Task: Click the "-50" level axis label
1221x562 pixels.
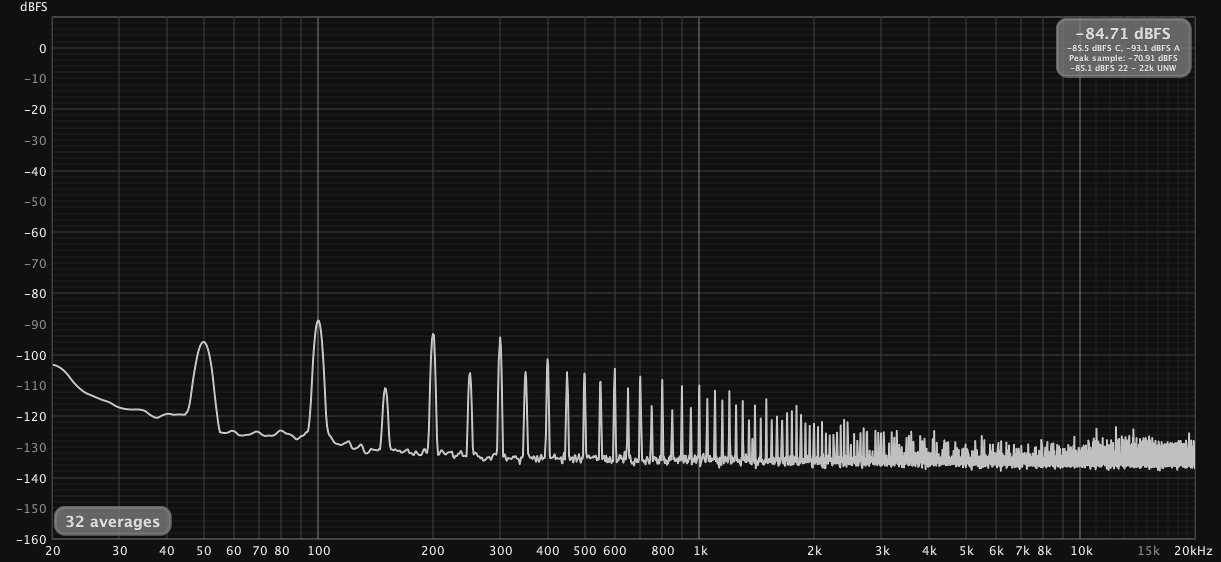Action: click(37, 202)
